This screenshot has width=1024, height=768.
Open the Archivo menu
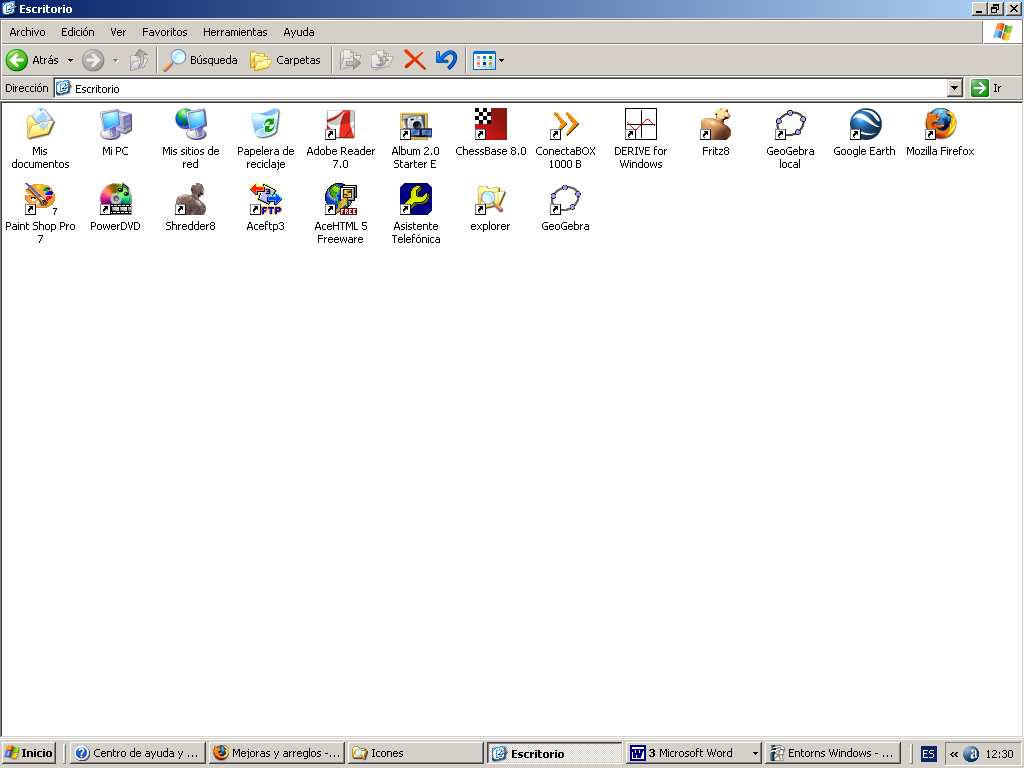27,32
